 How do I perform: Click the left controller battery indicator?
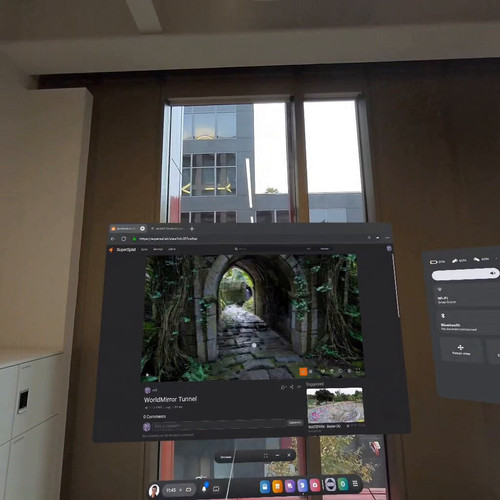pos(459,261)
